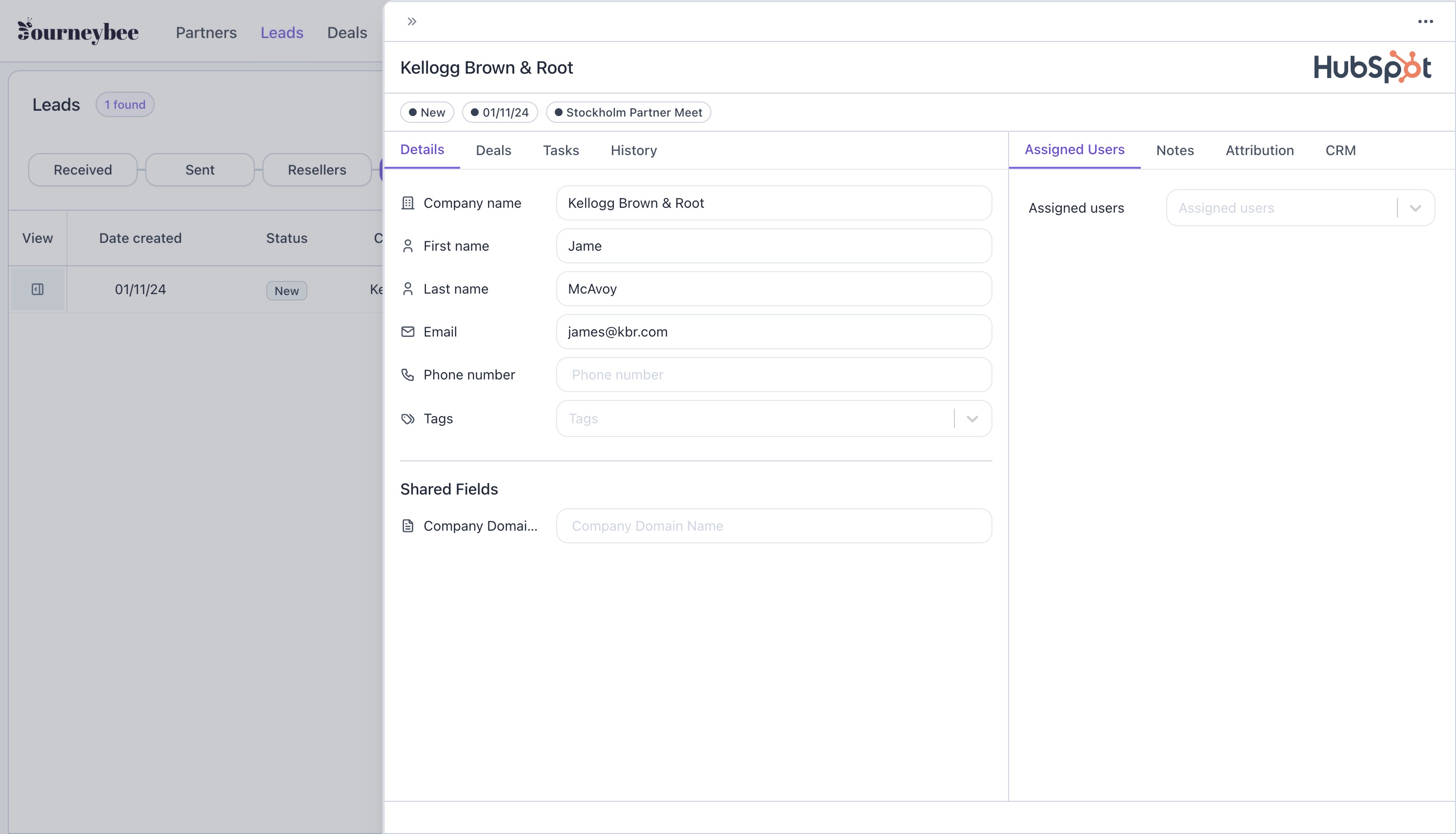Open lead view icon in 01/11/24 row
Screen dimensions: 1456x834
coord(38,289)
